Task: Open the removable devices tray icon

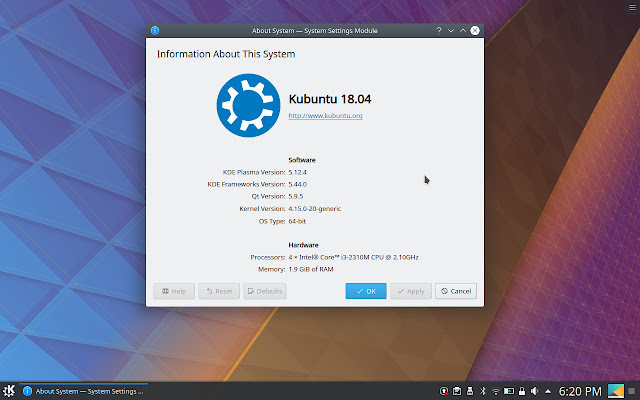Action: coord(470,391)
